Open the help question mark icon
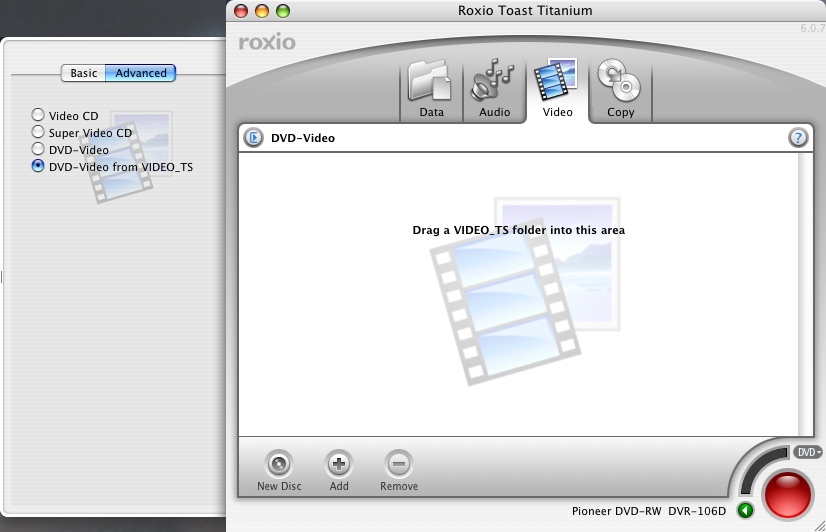Screen dimensions: 826x532 pyautogui.click(x=798, y=138)
